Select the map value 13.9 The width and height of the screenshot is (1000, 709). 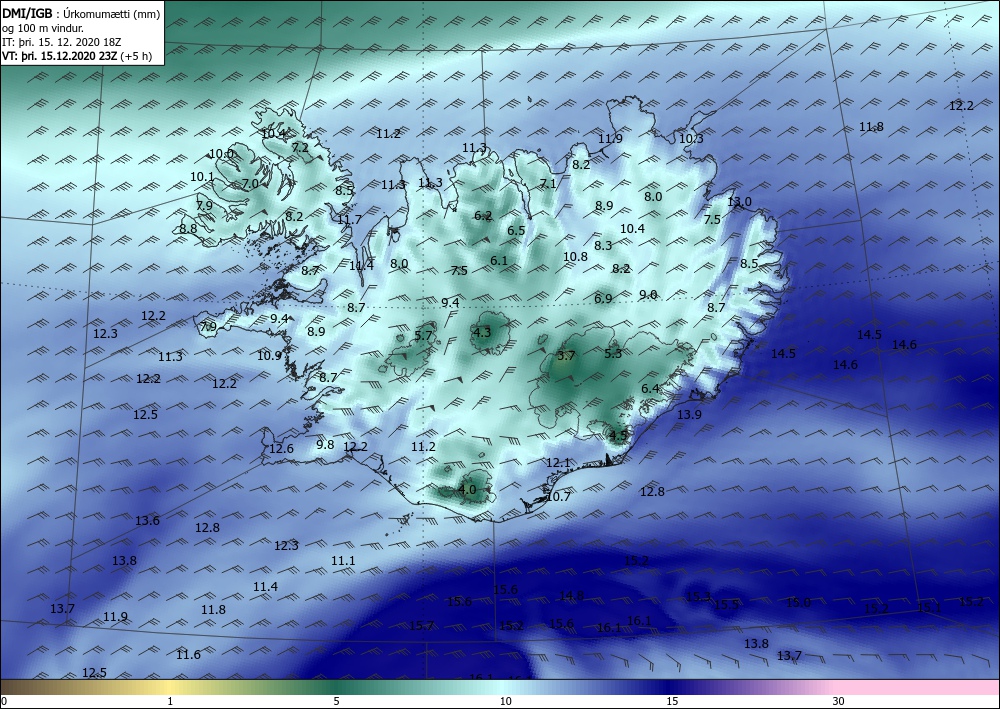pos(689,414)
